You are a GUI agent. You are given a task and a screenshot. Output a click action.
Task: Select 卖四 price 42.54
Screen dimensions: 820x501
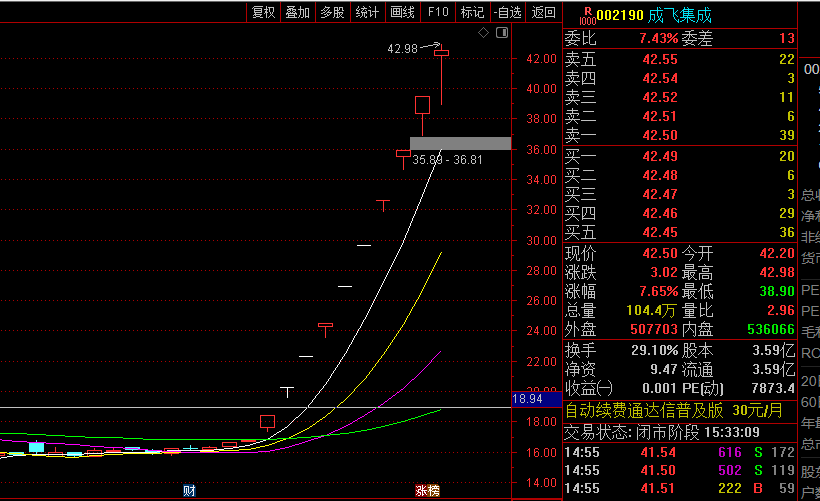pyautogui.click(x=660, y=78)
